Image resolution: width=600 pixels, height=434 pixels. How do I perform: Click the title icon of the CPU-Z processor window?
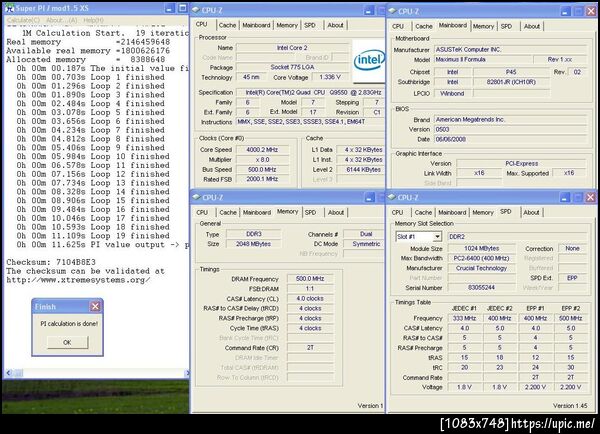click(x=196, y=10)
